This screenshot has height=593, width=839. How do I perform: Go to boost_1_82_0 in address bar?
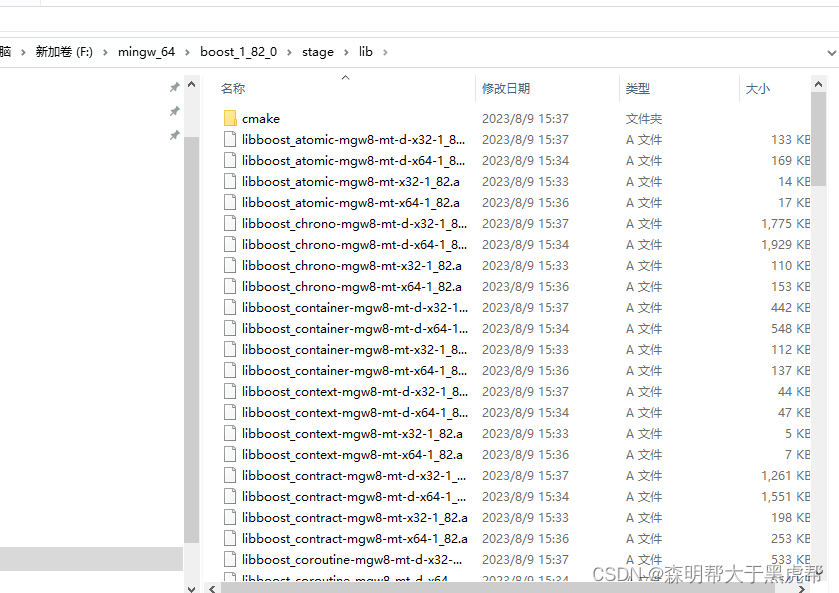click(x=239, y=52)
